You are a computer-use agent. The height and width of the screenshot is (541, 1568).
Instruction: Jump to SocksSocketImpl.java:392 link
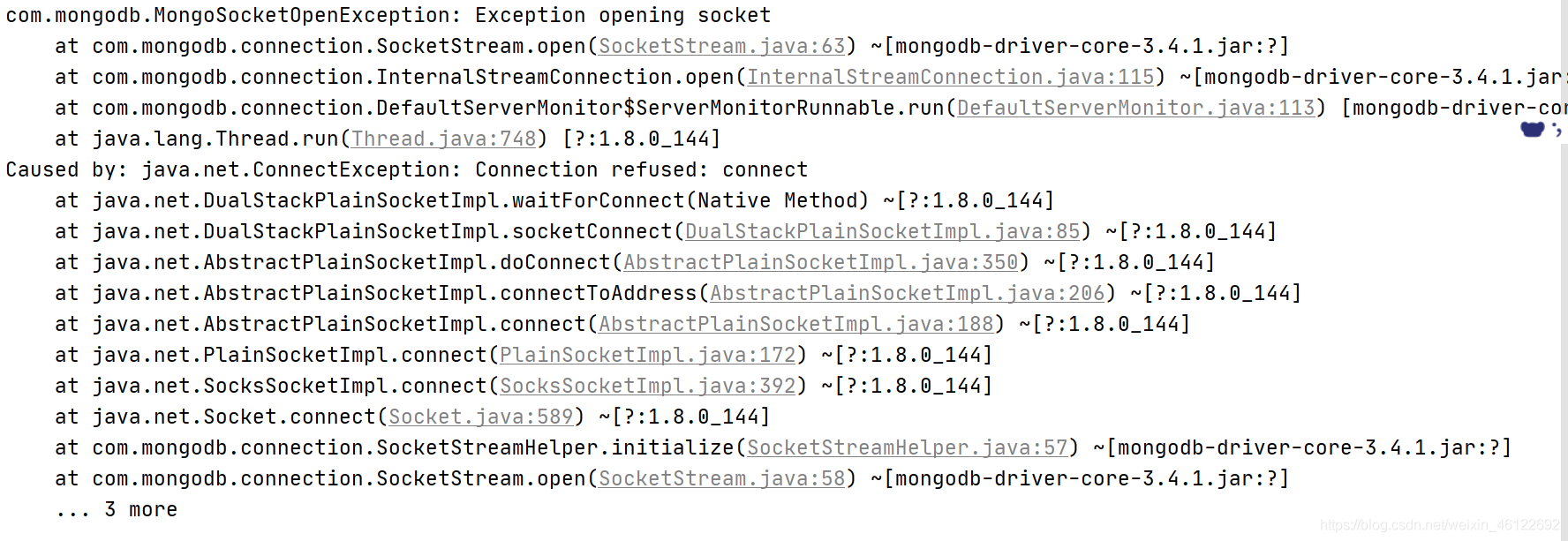[648, 386]
